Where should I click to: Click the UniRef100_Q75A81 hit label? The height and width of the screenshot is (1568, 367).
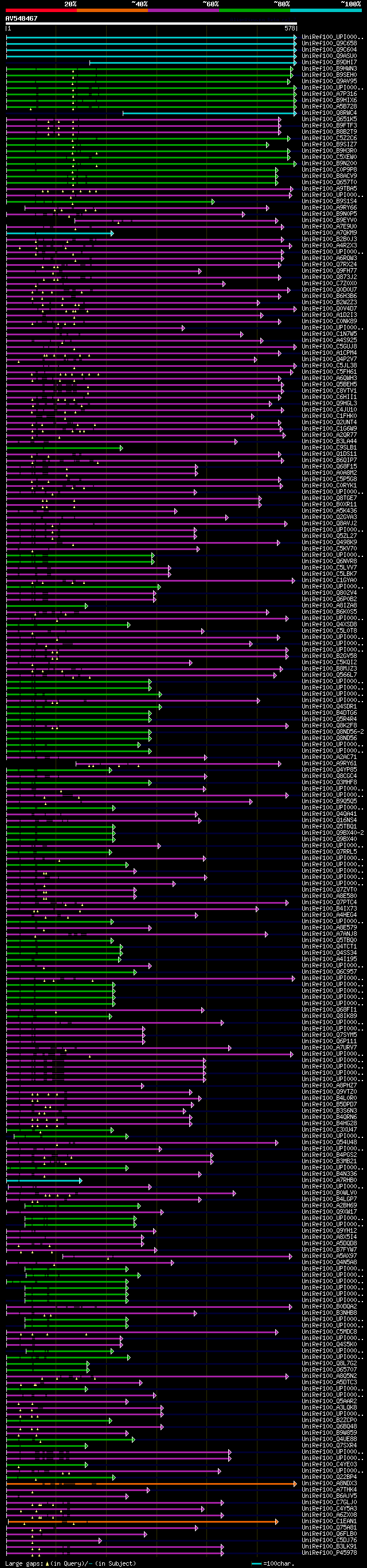point(329,1528)
